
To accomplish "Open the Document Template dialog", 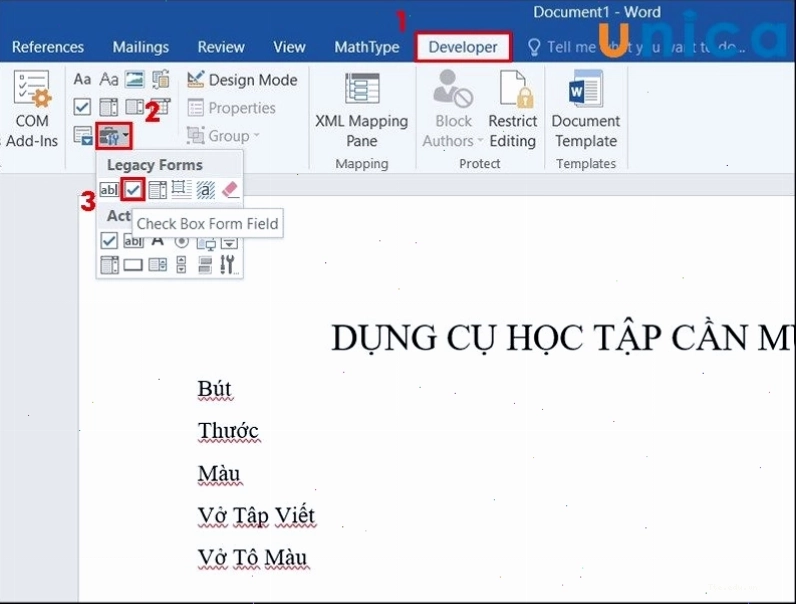I will coord(586,109).
